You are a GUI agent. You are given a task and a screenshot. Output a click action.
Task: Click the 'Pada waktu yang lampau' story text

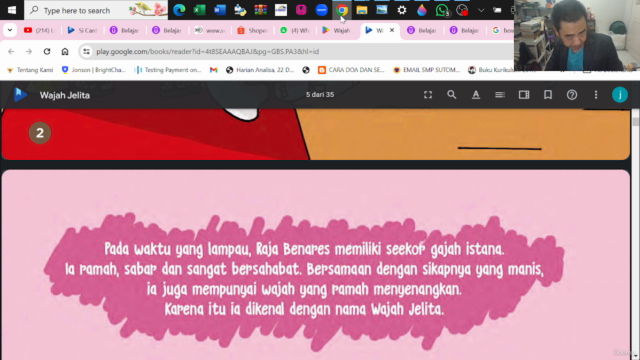click(304, 279)
